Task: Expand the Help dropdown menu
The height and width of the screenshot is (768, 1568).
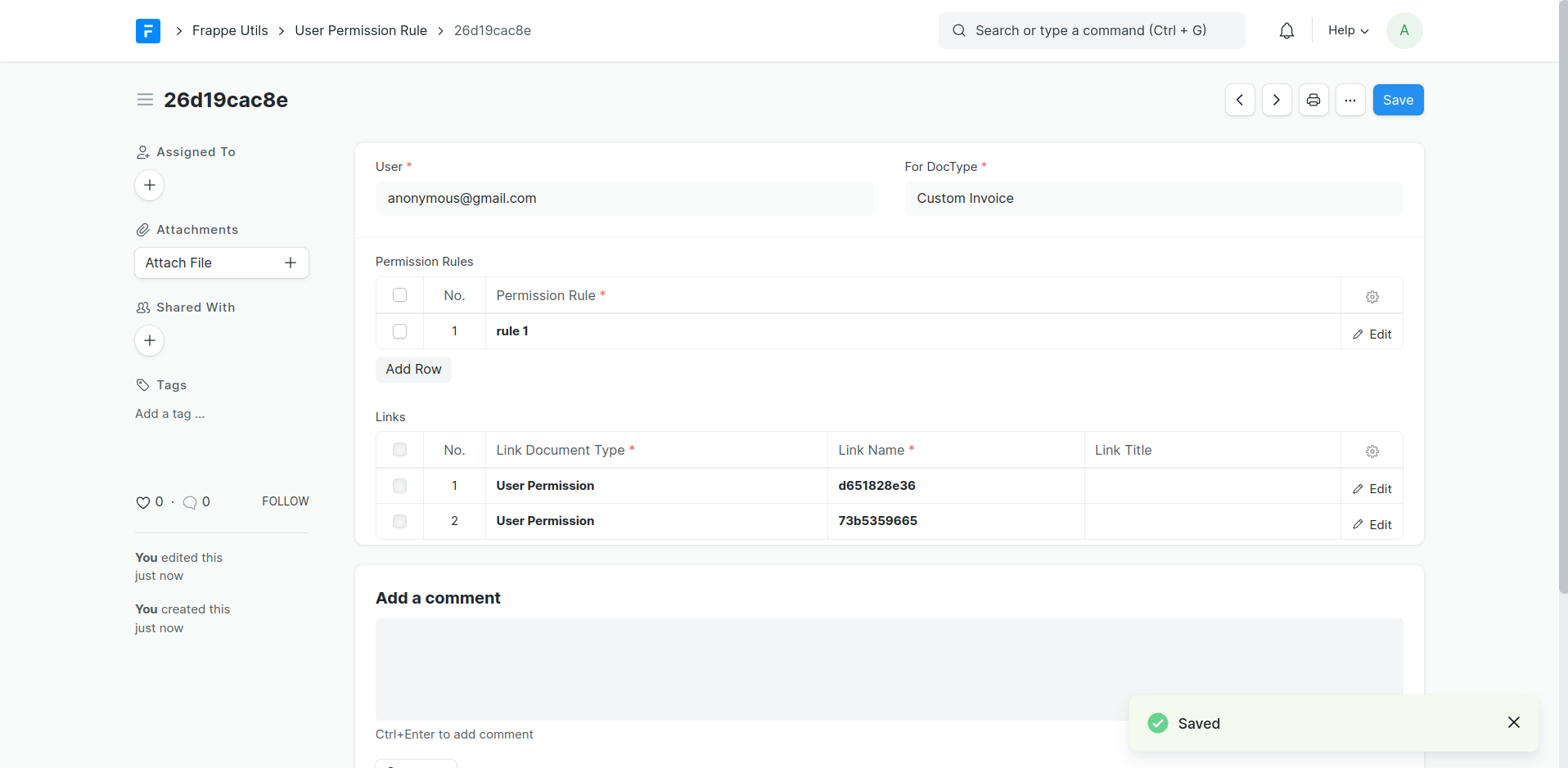Action: click(x=1348, y=30)
